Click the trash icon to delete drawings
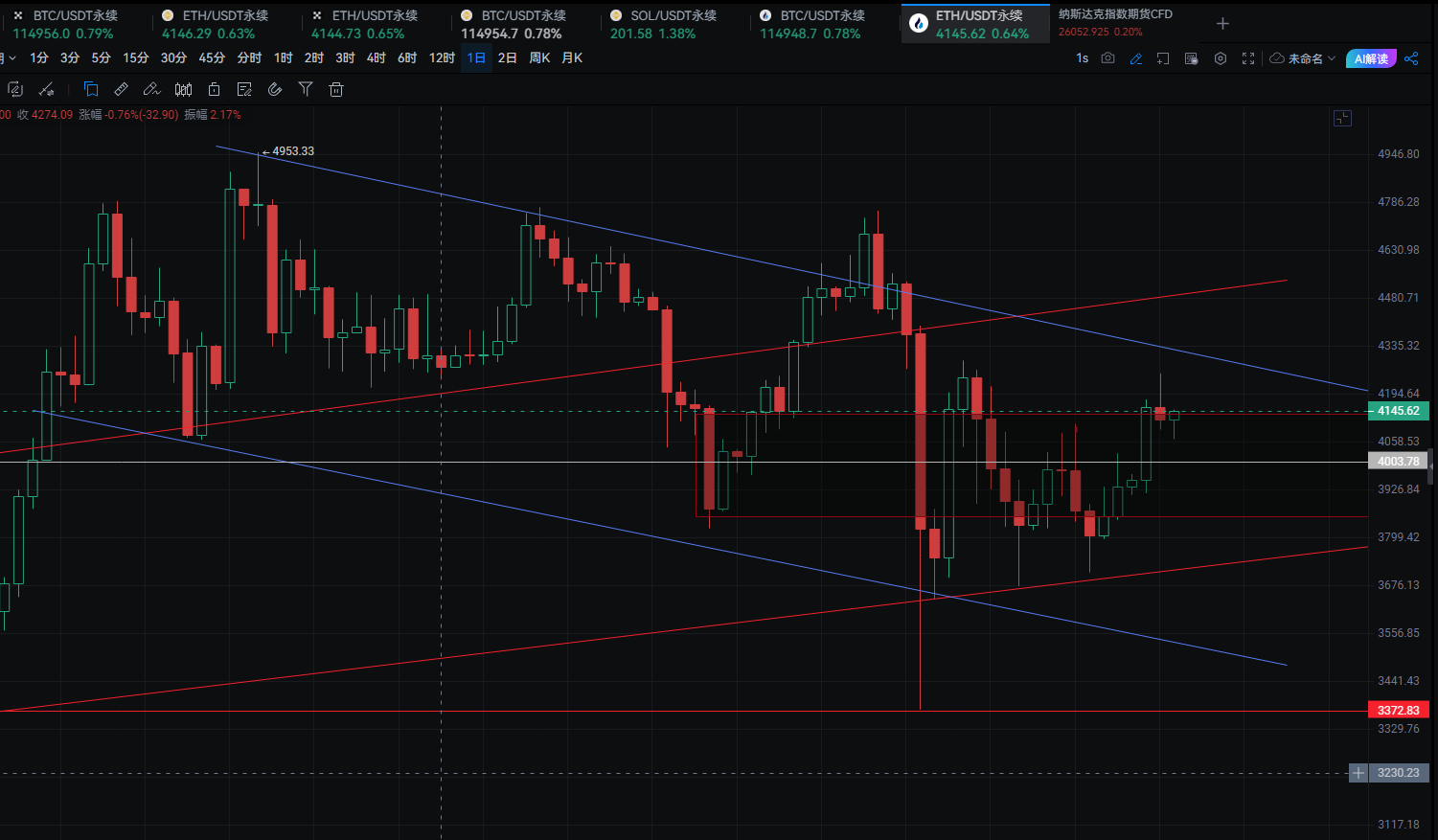This screenshot has width=1438, height=840. pos(336,89)
